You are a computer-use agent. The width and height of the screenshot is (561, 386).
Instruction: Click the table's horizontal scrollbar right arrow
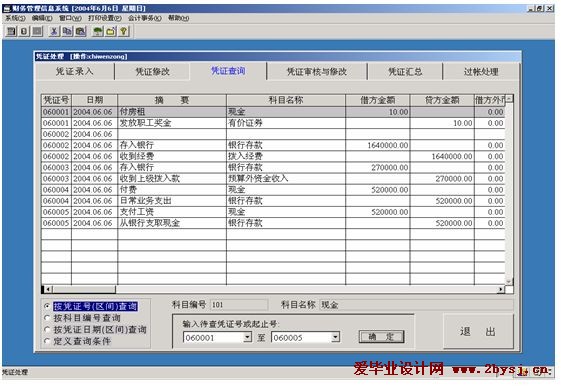click(501, 289)
